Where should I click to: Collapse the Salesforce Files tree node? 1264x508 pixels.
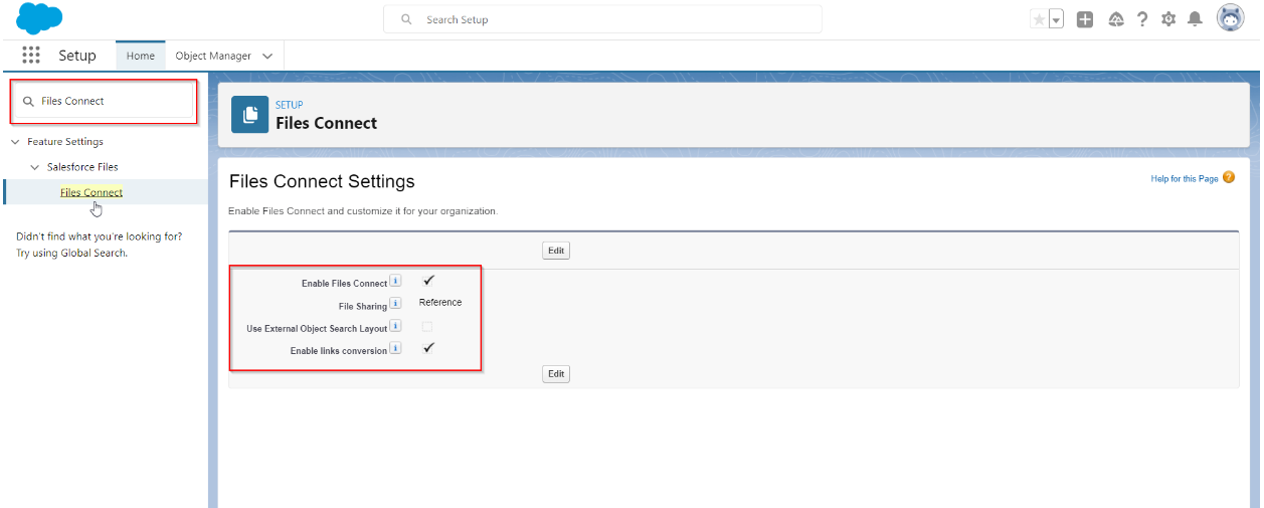[x=35, y=167]
